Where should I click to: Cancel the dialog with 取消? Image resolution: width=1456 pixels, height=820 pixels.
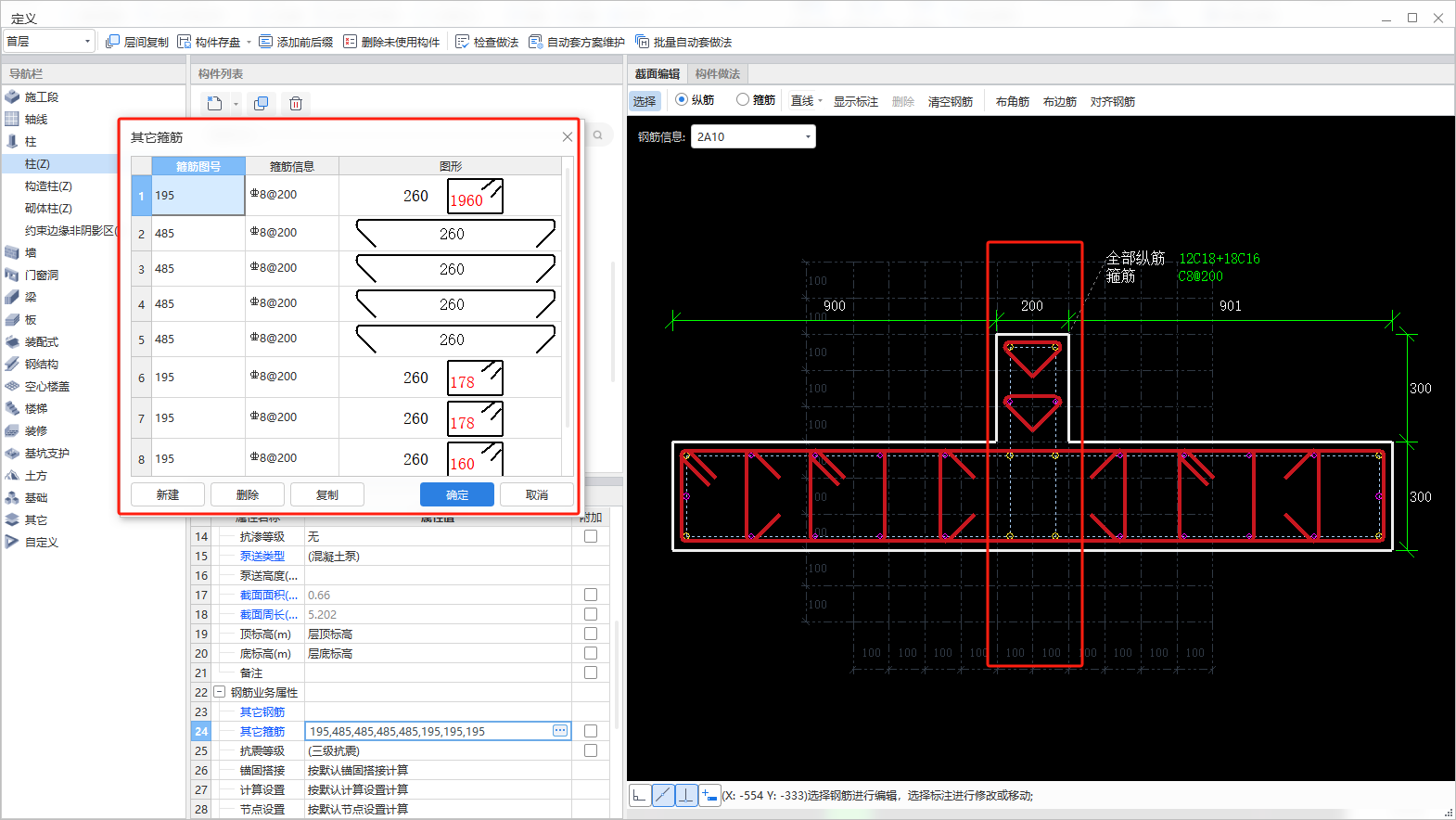(537, 494)
